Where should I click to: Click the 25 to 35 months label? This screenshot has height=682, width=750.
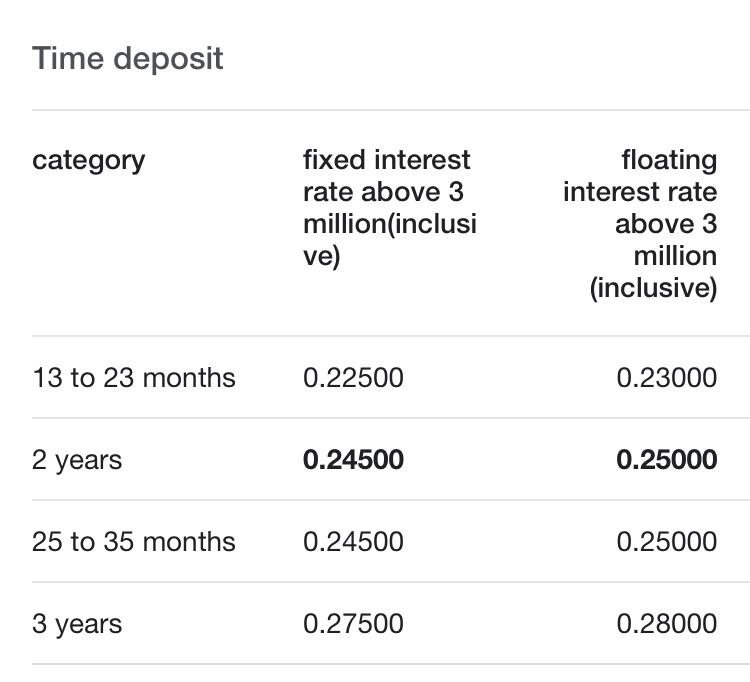(134, 542)
